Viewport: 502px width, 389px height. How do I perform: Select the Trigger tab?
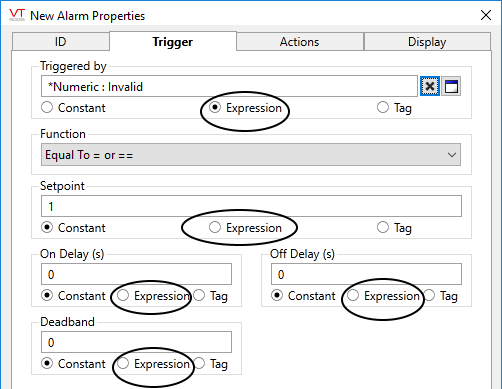(x=173, y=41)
